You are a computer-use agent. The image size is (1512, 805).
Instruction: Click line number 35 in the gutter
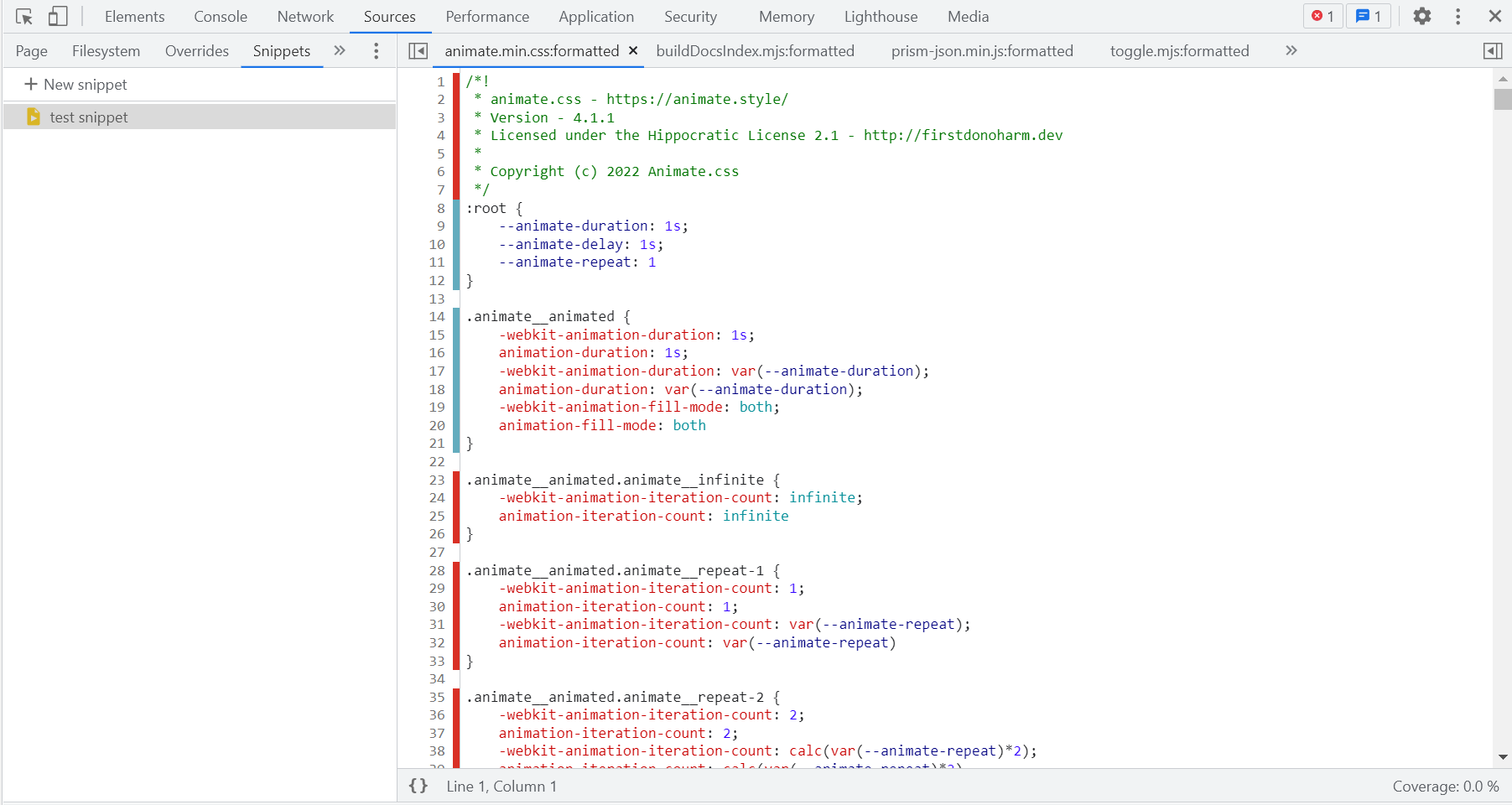click(x=437, y=697)
